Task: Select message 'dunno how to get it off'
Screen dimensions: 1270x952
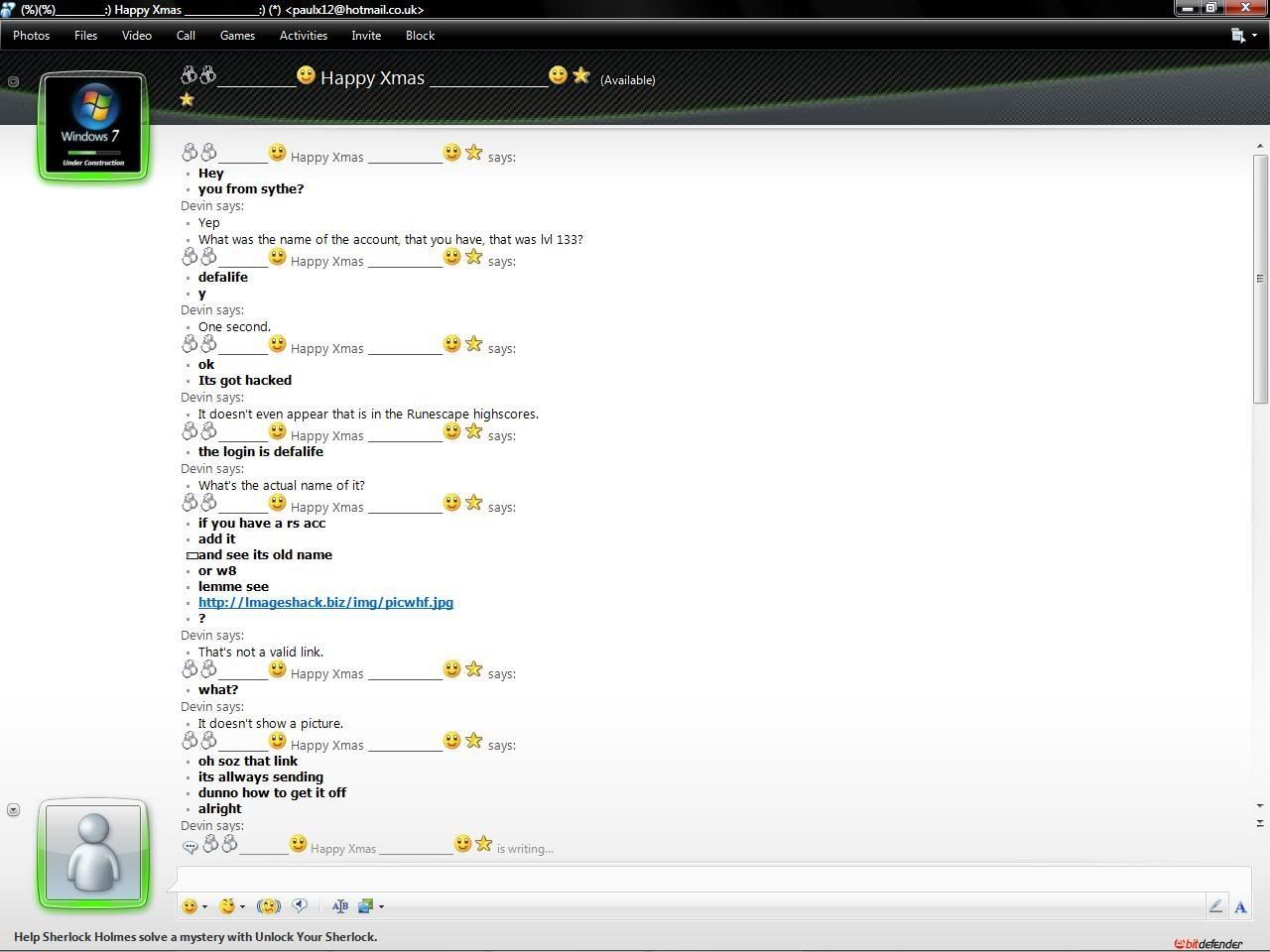Action: (x=272, y=792)
